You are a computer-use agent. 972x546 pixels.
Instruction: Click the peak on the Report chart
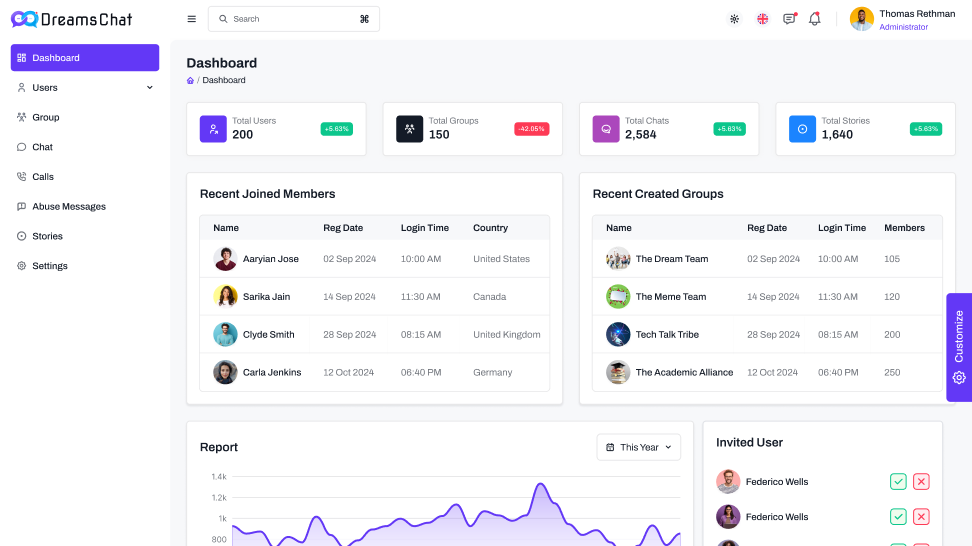(541, 485)
